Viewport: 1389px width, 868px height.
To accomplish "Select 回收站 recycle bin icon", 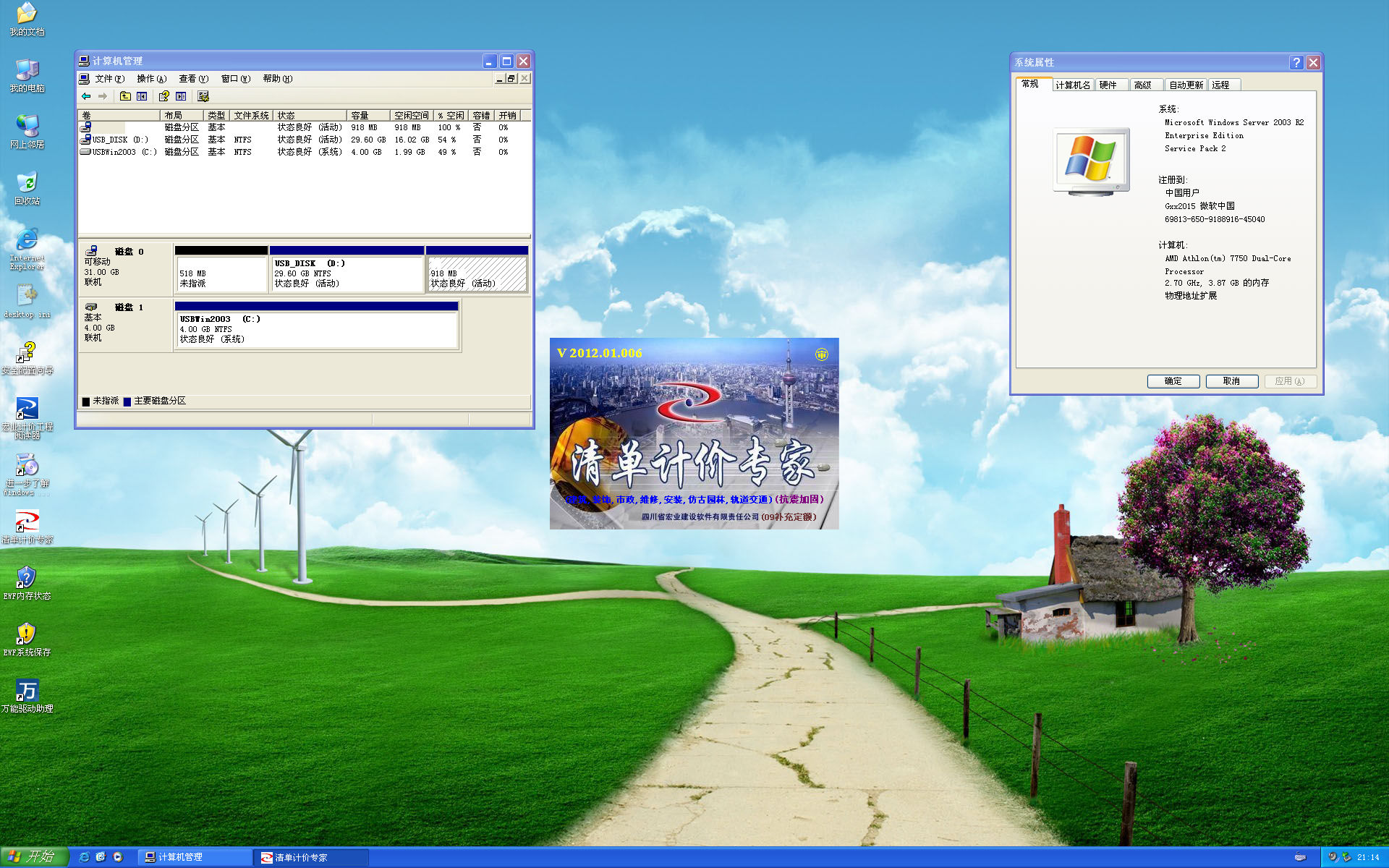I will (x=27, y=188).
